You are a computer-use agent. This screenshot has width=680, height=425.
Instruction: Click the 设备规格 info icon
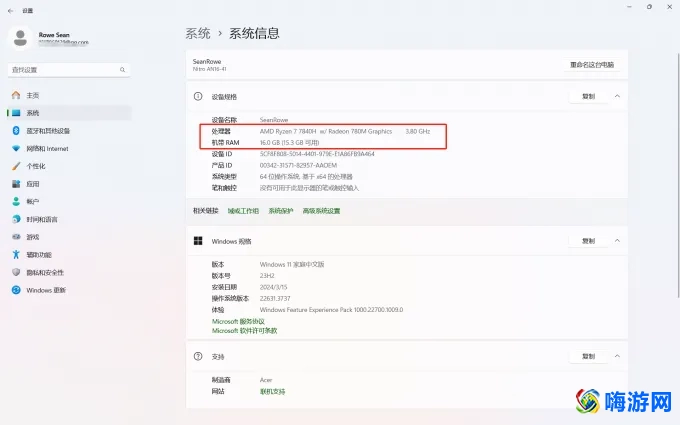pos(198,96)
